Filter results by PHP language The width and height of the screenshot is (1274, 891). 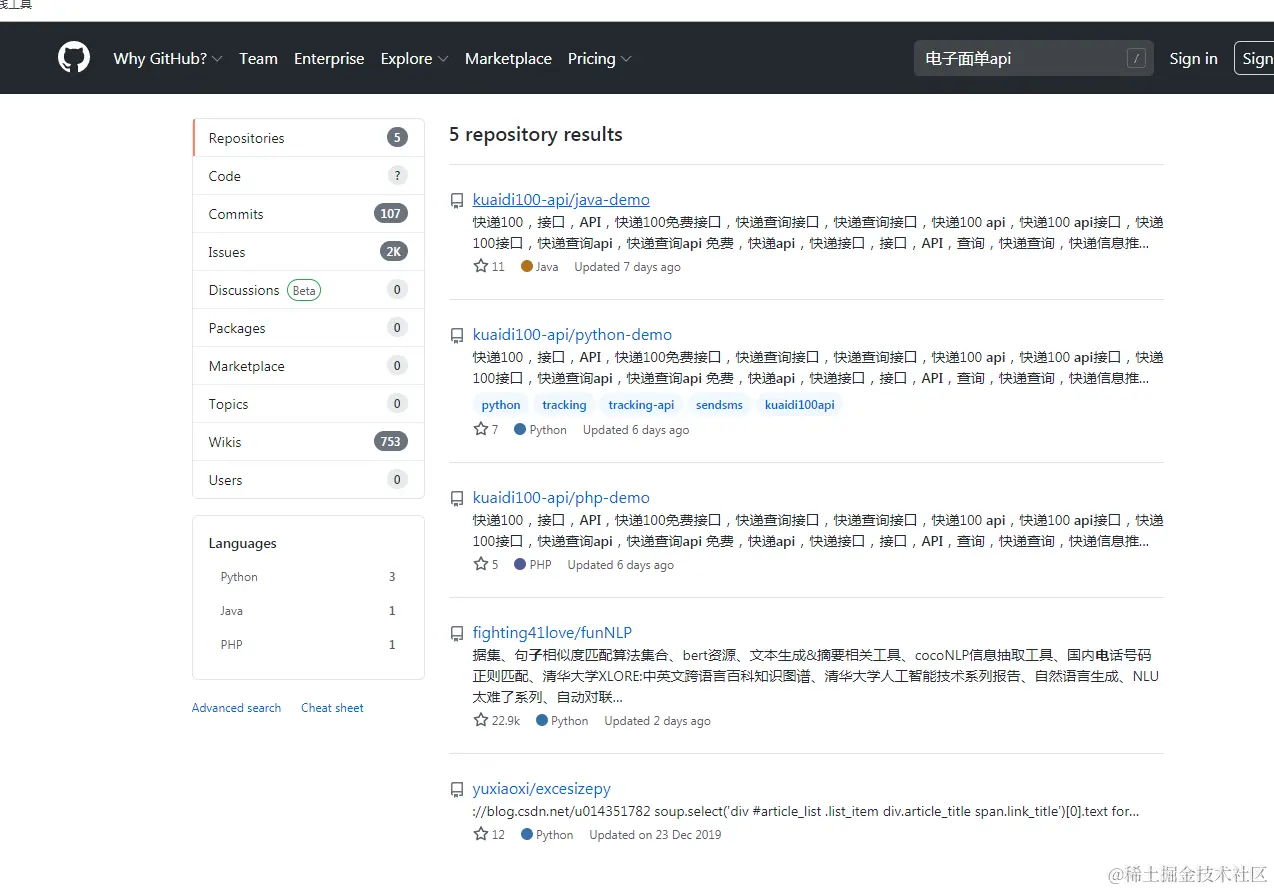[x=308, y=645]
